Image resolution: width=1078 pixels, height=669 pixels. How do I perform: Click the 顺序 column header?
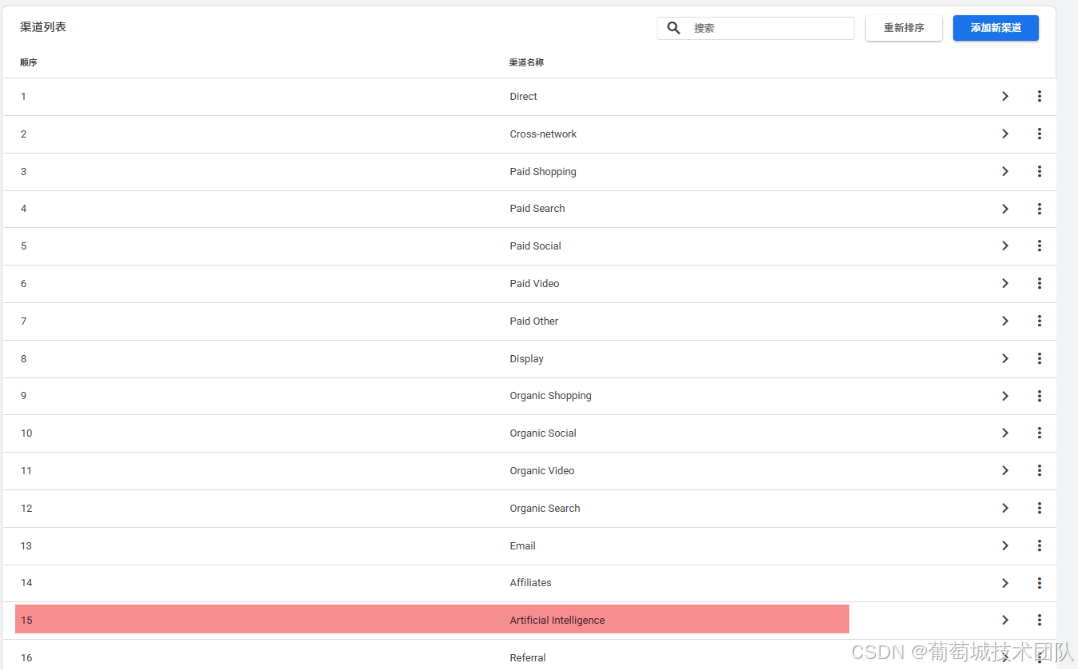(28, 63)
